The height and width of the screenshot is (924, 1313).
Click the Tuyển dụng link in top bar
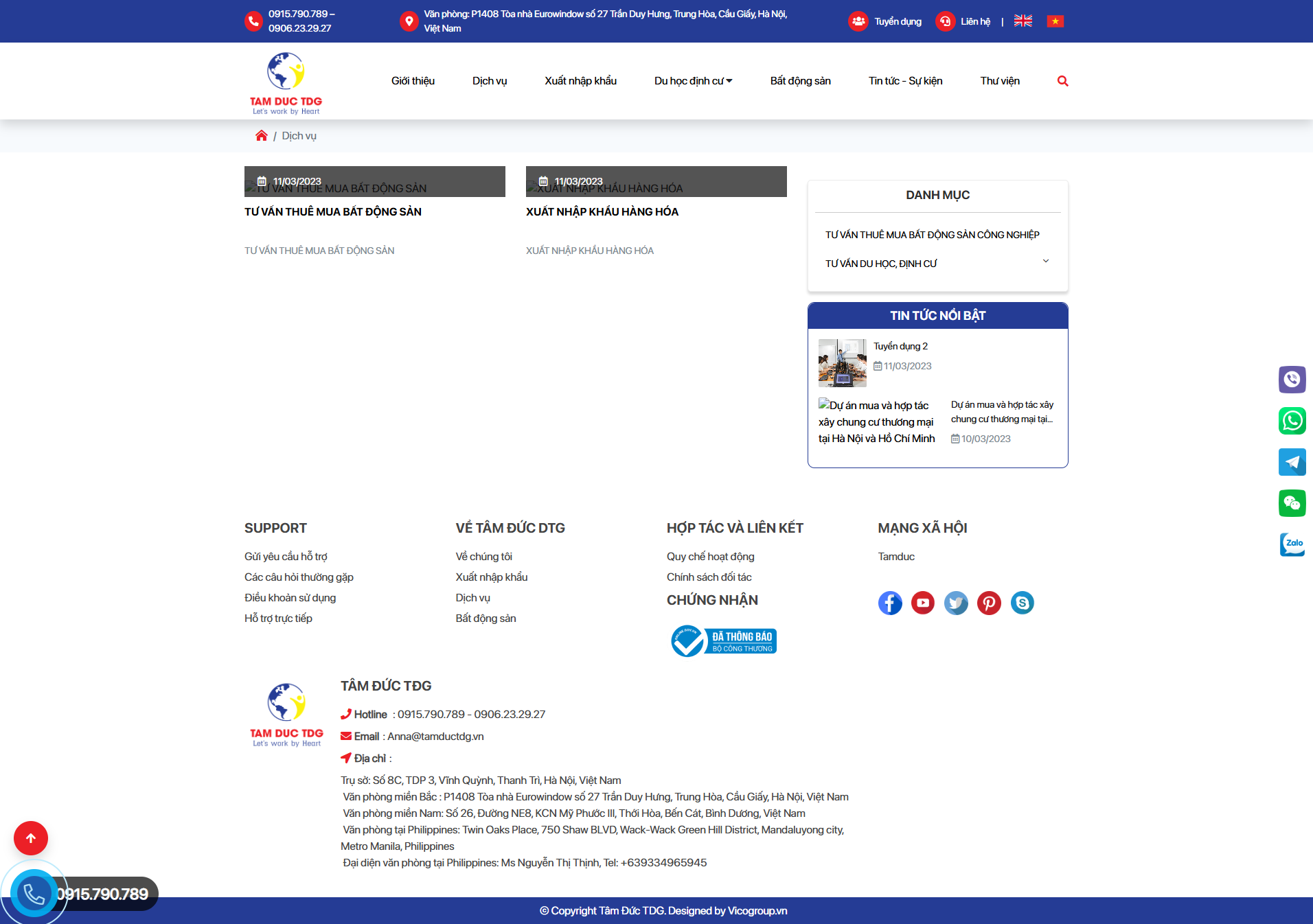tap(897, 21)
